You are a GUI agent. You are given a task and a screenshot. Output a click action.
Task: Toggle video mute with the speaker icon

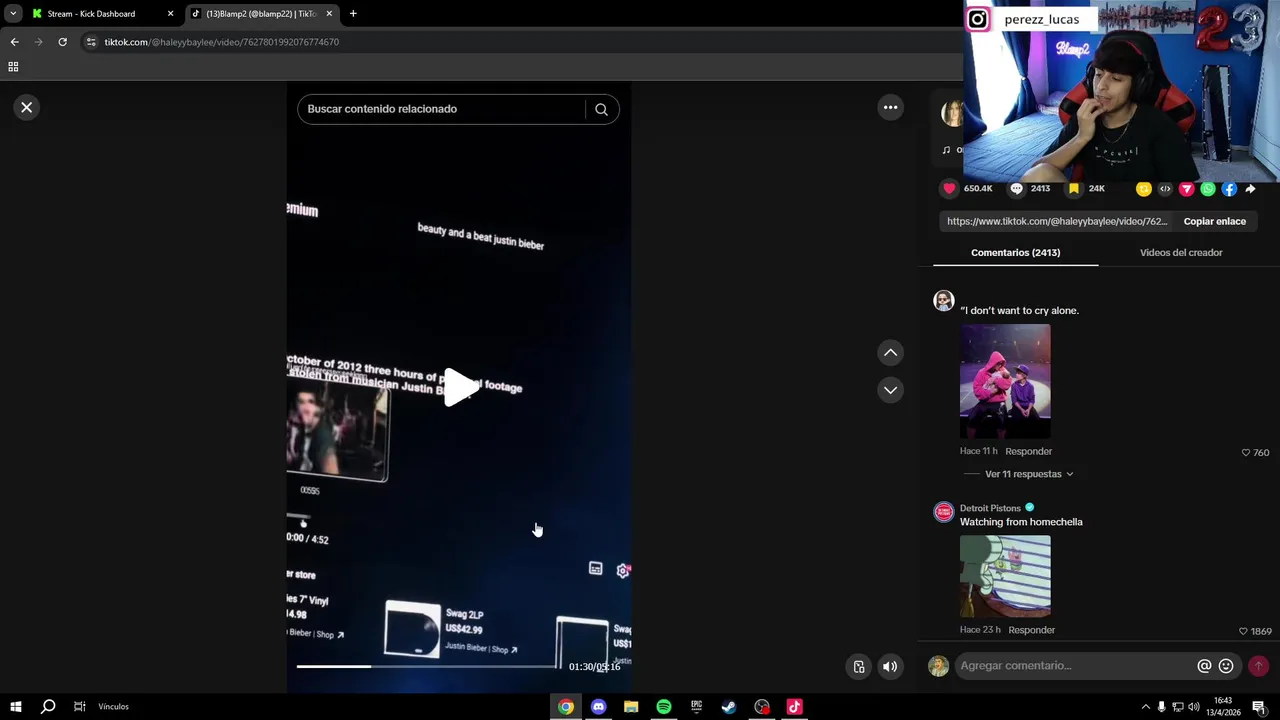pyautogui.click(x=889, y=667)
